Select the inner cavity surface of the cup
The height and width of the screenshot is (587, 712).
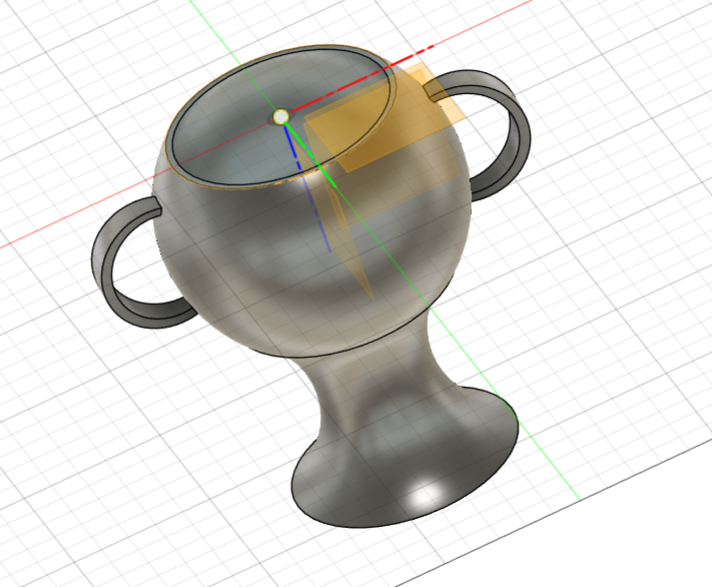(230, 140)
